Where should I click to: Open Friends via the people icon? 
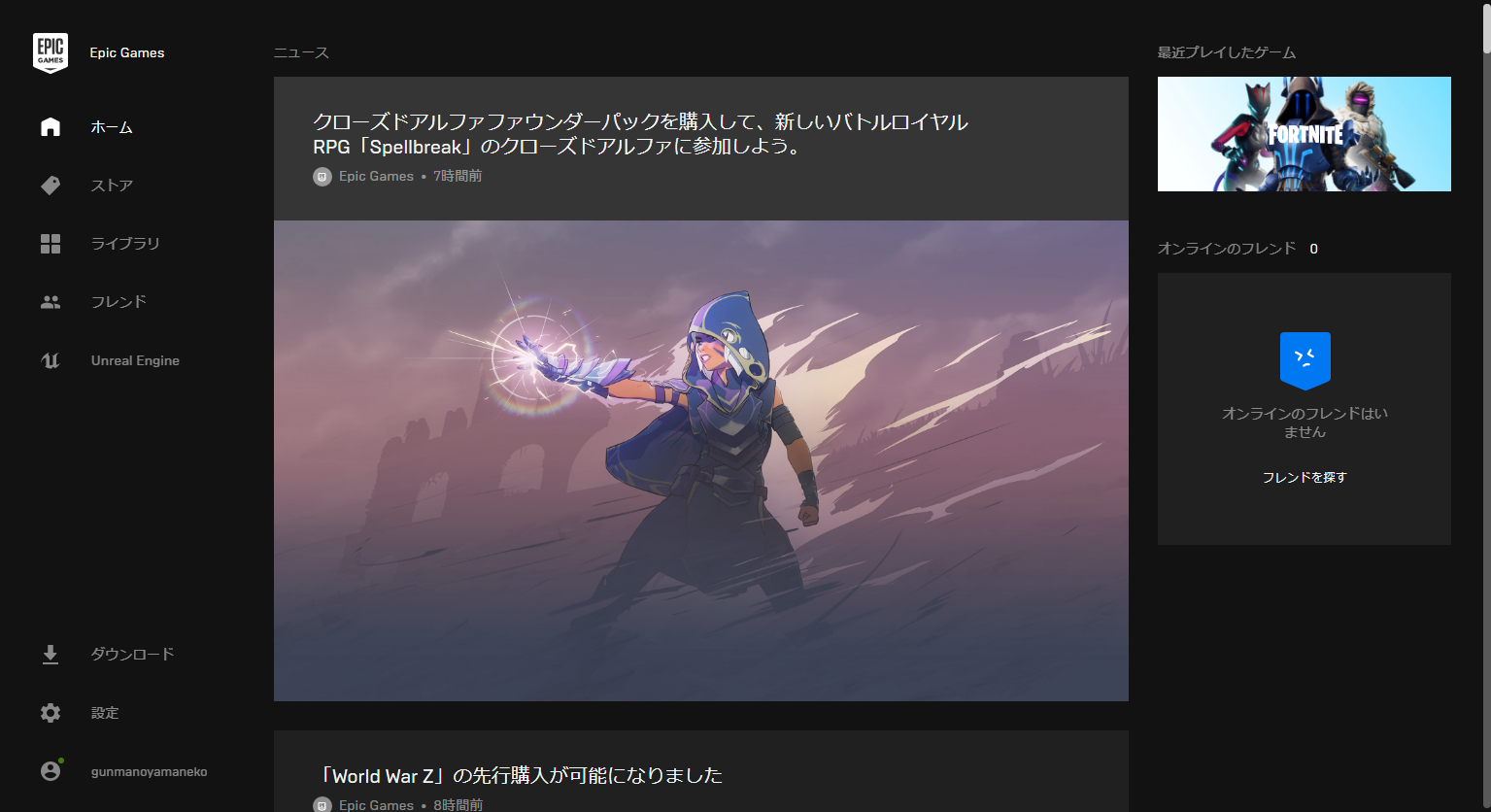click(51, 302)
